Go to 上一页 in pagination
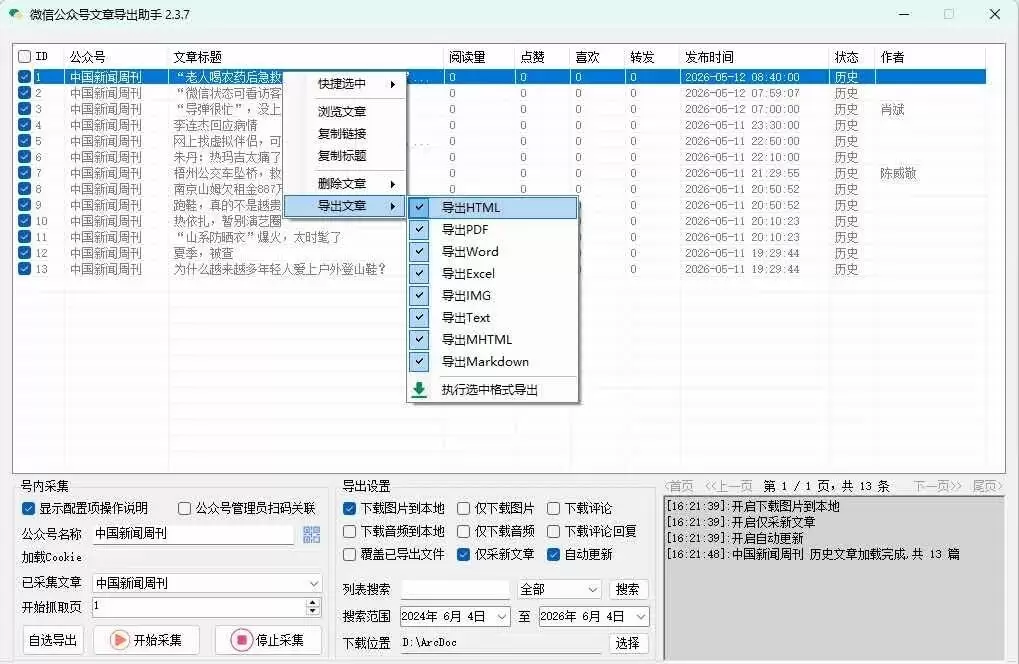Screen dimensions: 1019x664 pyautogui.click(x=729, y=486)
